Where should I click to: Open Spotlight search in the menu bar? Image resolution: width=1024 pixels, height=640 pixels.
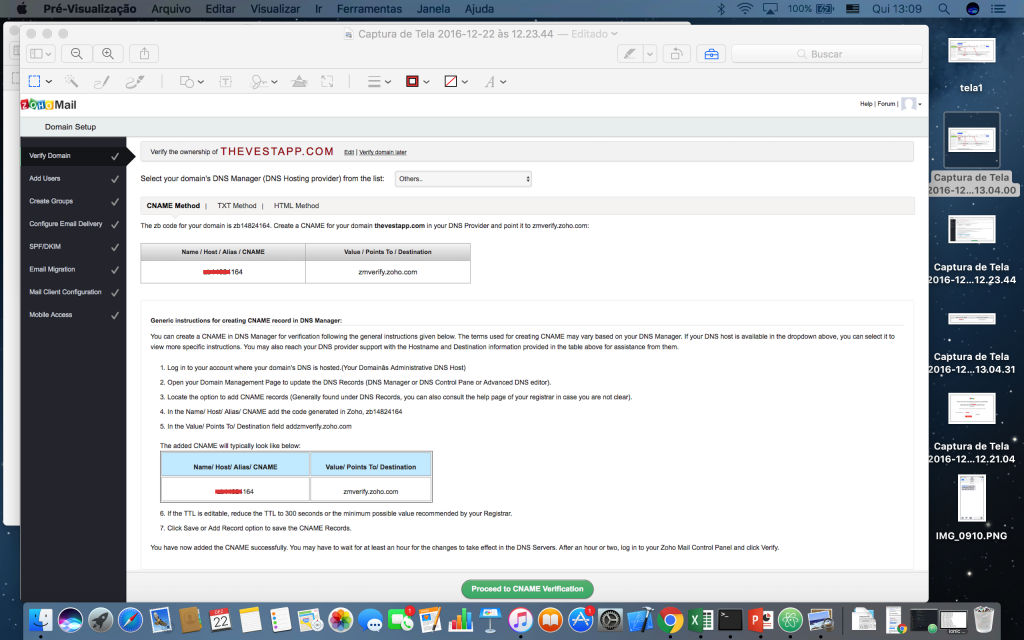point(944,8)
